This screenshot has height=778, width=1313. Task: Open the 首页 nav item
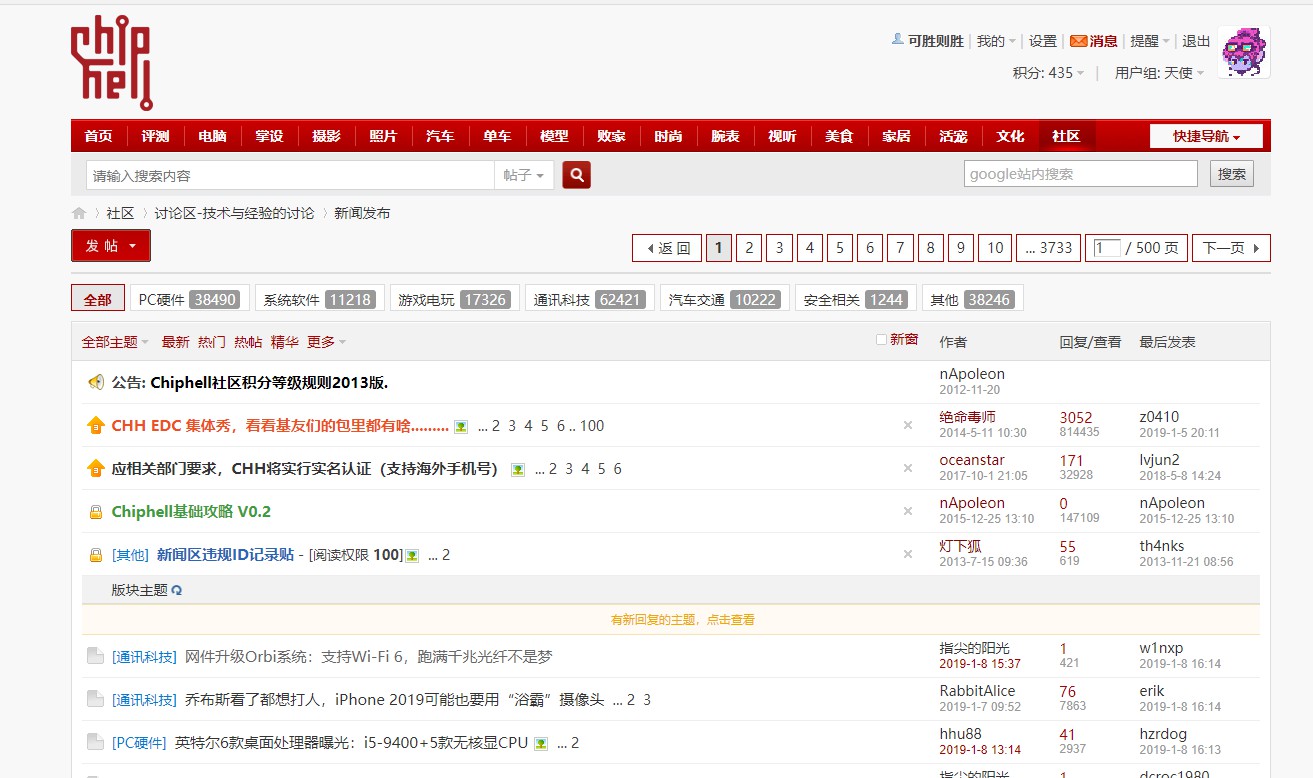tap(98, 136)
